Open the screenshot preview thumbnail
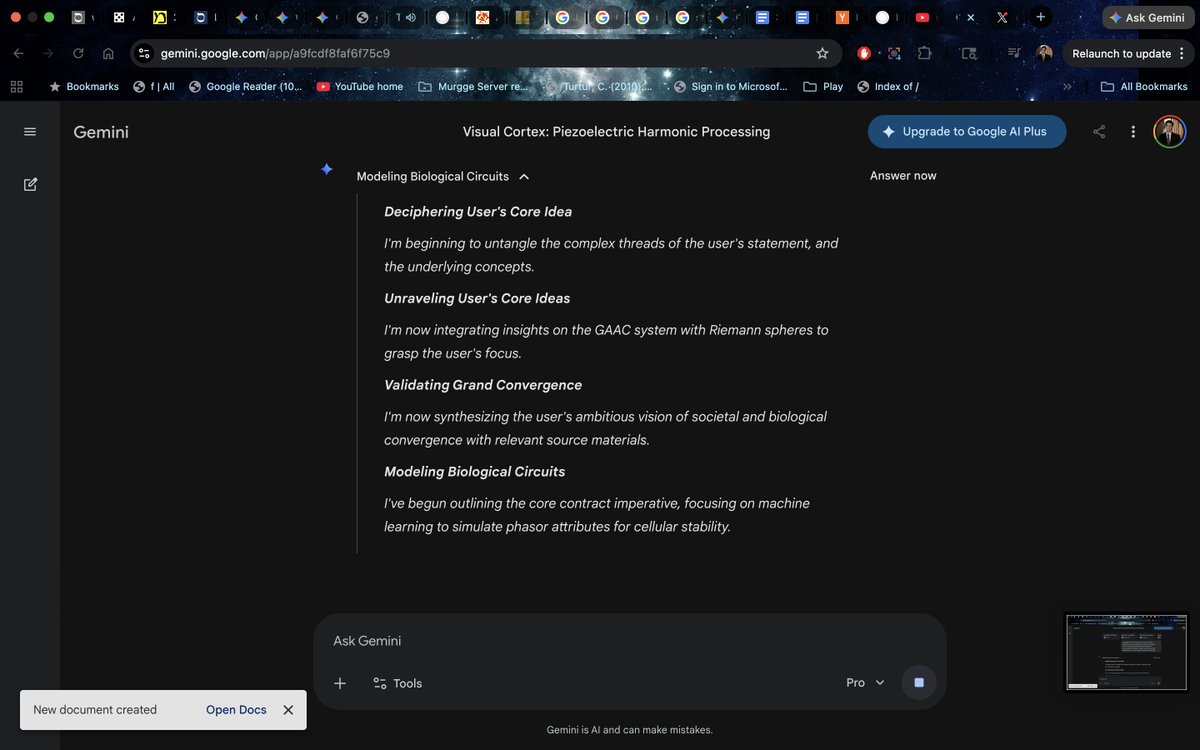Image resolution: width=1200 pixels, height=750 pixels. [x=1127, y=652]
